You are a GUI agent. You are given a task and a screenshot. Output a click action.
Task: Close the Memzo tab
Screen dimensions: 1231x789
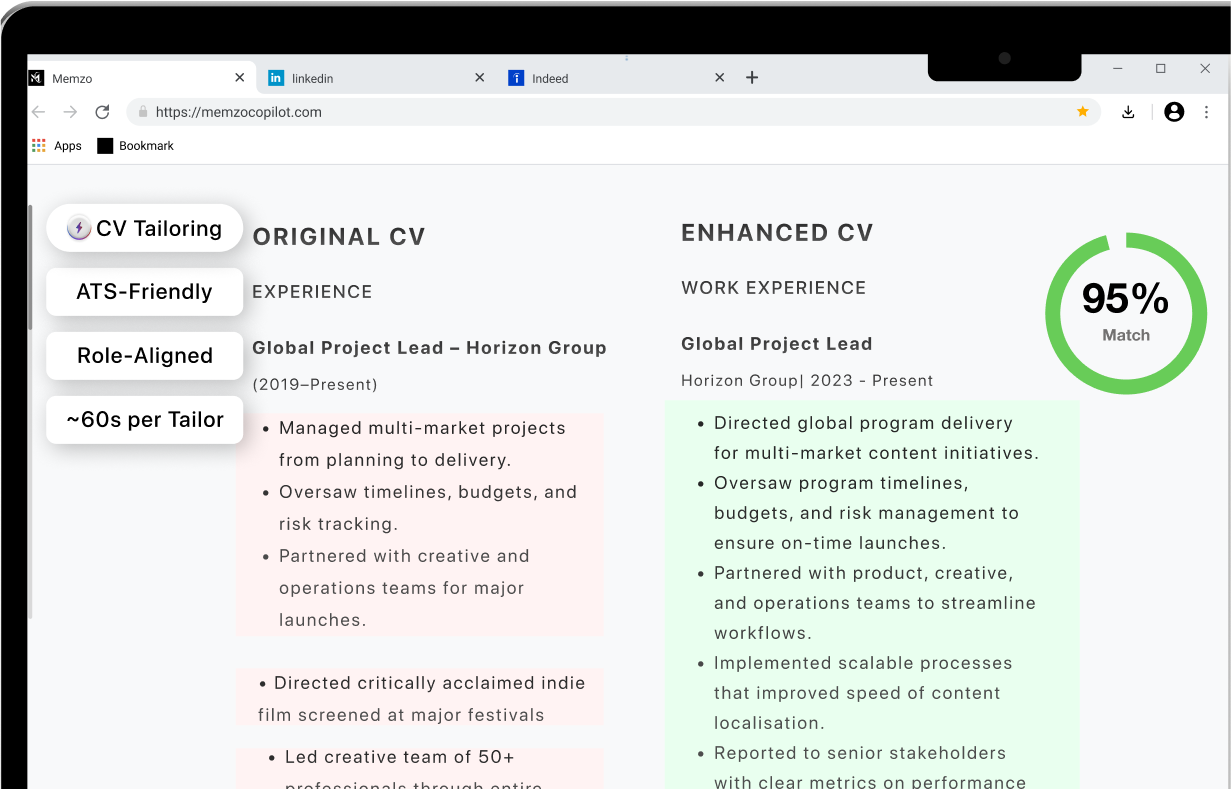point(239,77)
